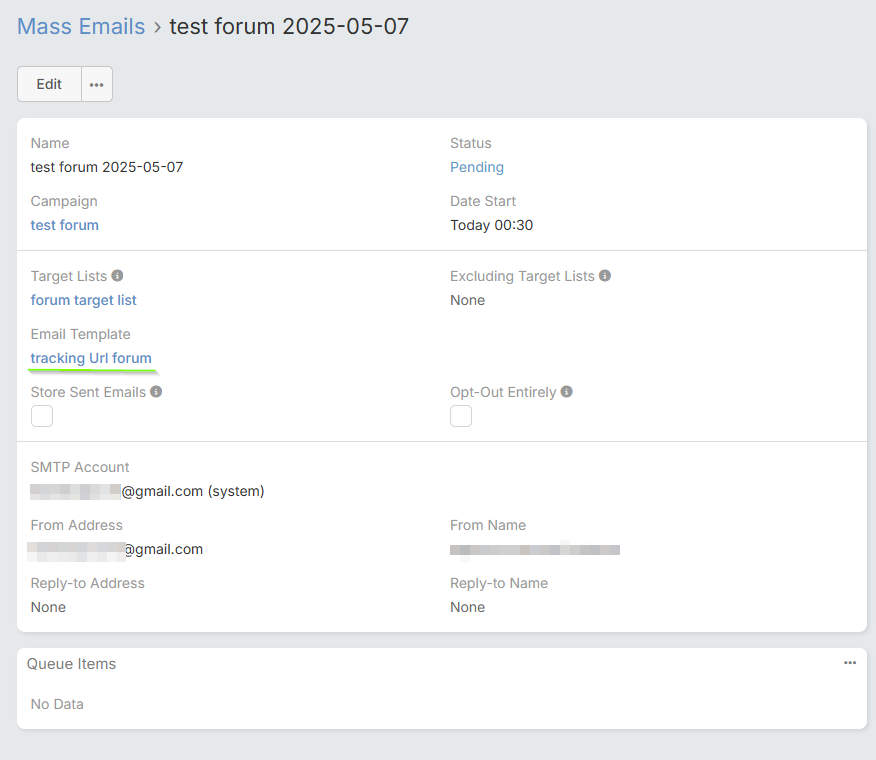Image resolution: width=876 pixels, height=760 pixels.
Task: Open the 'test forum' campaign link
Action: [65, 225]
